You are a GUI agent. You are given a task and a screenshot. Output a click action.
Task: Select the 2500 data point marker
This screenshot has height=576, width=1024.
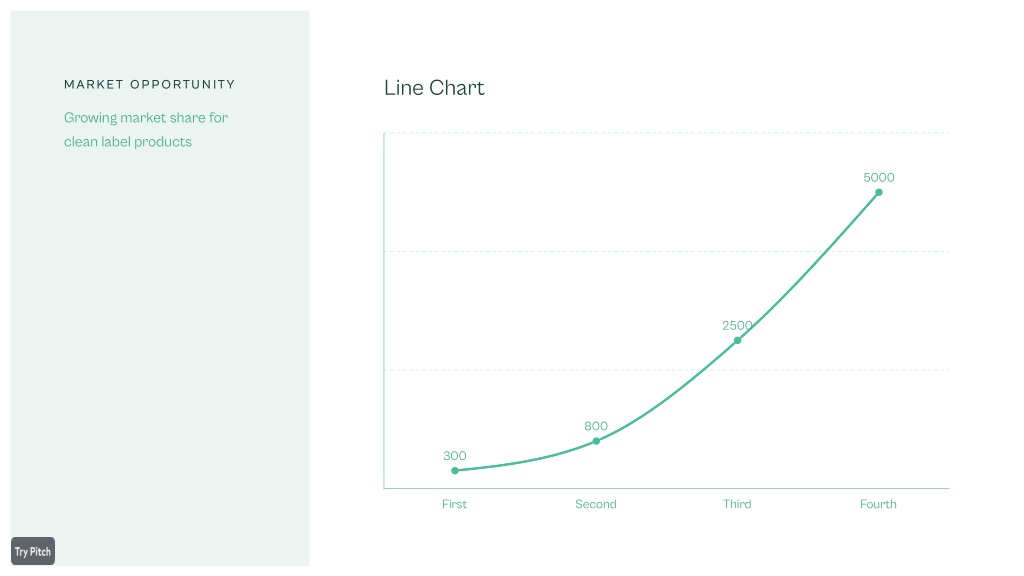737,340
